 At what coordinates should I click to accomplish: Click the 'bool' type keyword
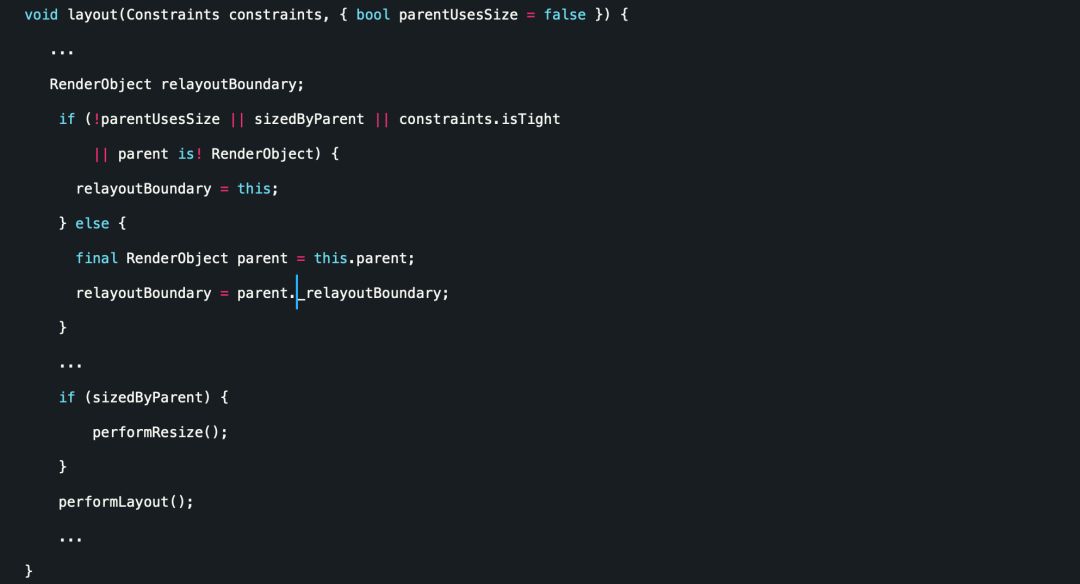(x=373, y=14)
